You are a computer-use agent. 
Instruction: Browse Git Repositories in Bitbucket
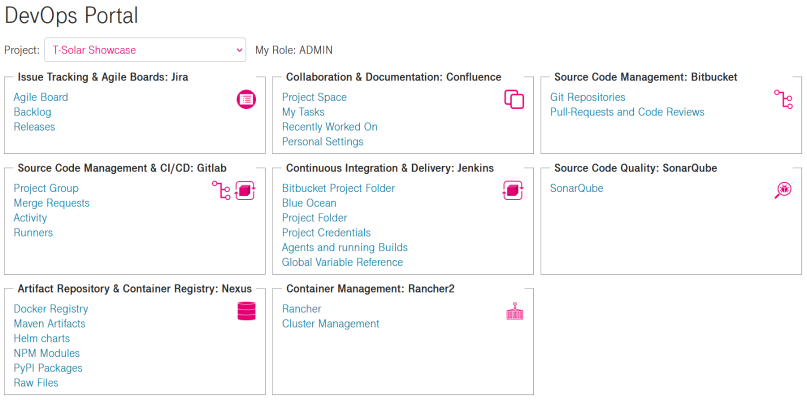(x=588, y=97)
